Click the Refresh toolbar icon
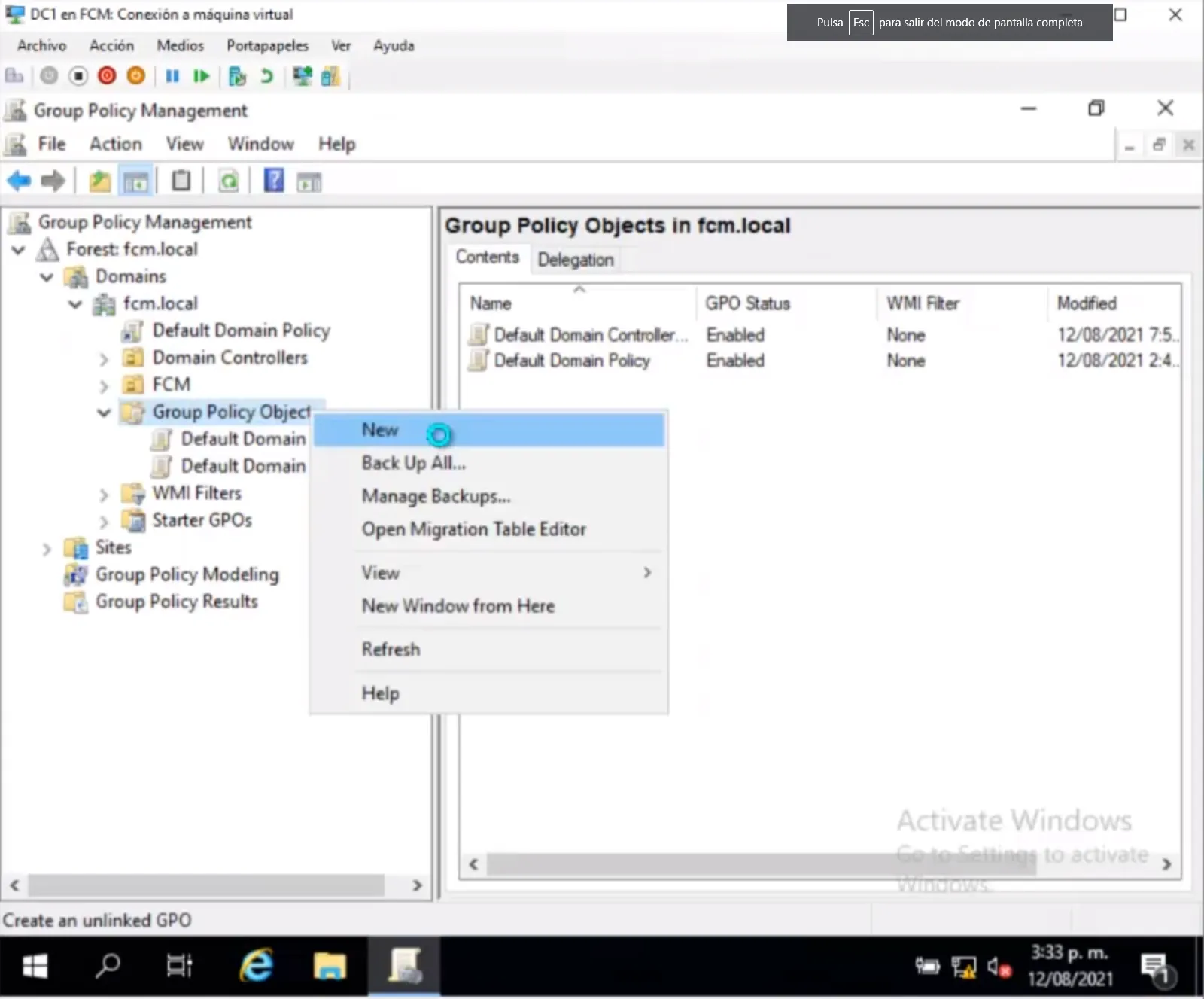This screenshot has width=1204, height=999. [x=229, y=181]
